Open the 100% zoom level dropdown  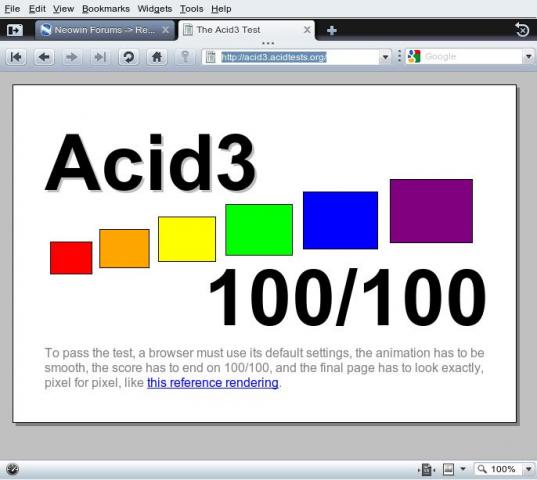[528, 469]
